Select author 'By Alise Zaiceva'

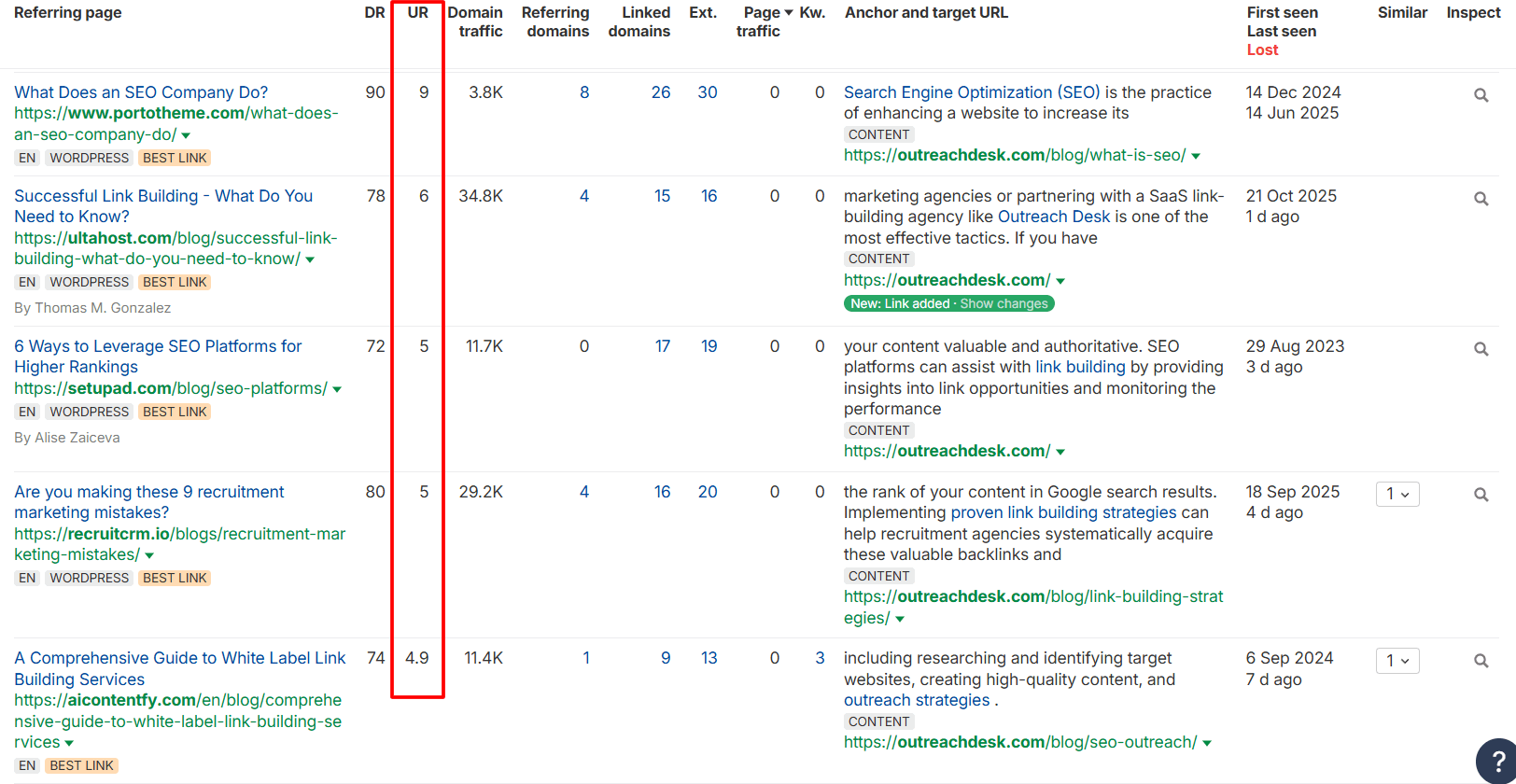[67, 438]
